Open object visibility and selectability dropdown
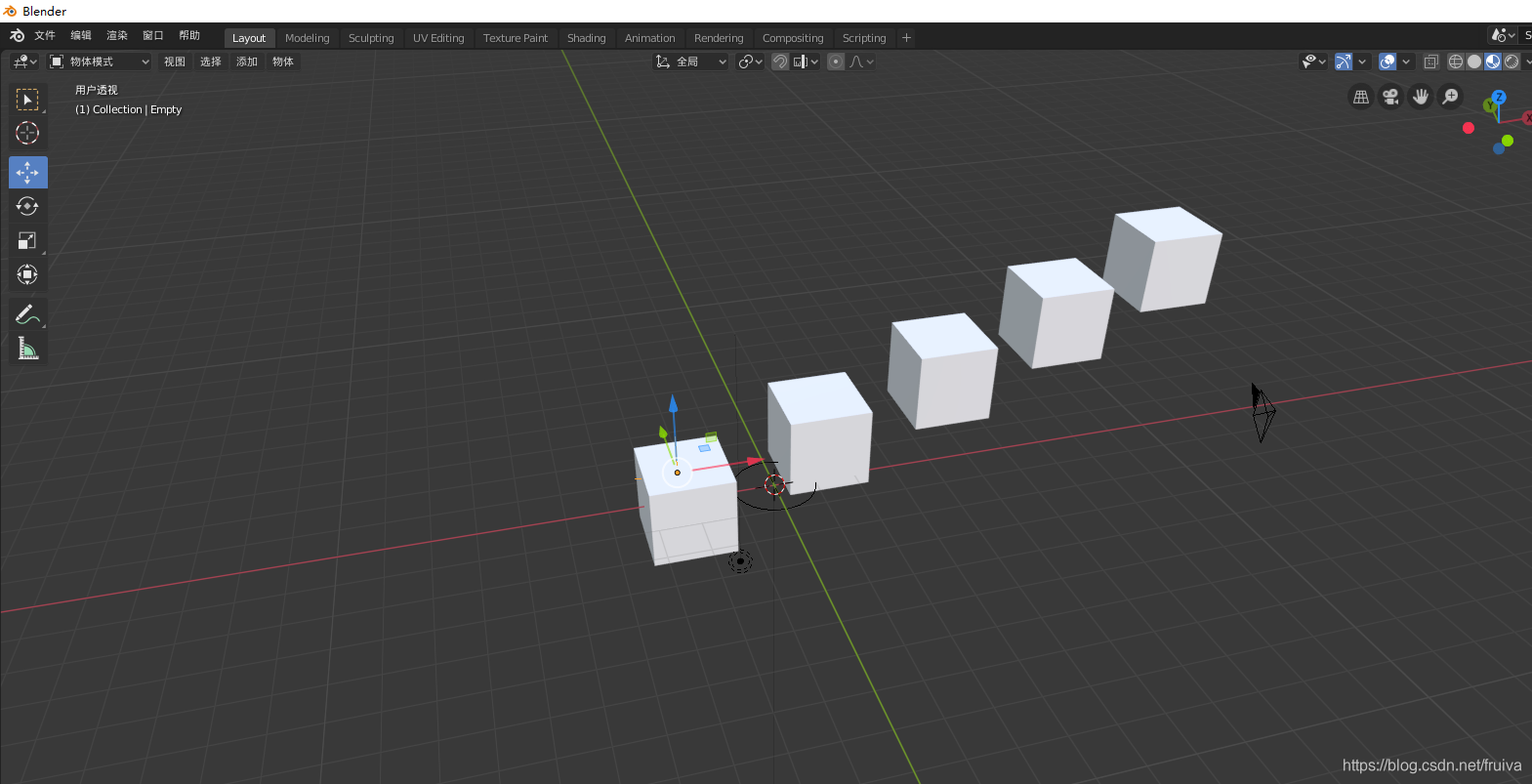This screenshot has width=1532, height=784. pyautogui.click(x=1314, y=62)
